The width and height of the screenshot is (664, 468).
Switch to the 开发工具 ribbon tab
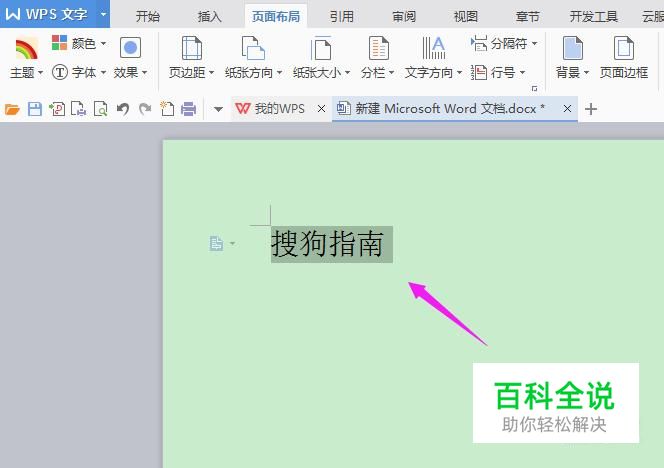(x=594, y=17)
